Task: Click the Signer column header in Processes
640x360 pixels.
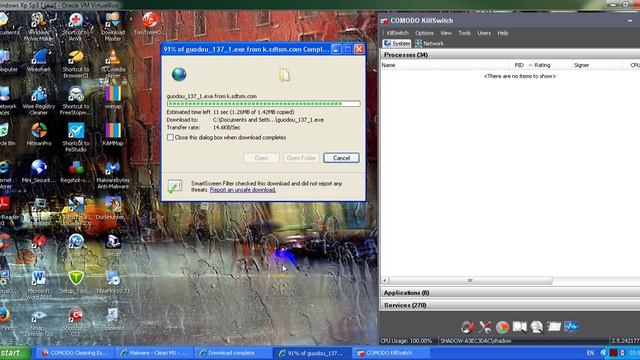Action: click(x=596, y=65)
